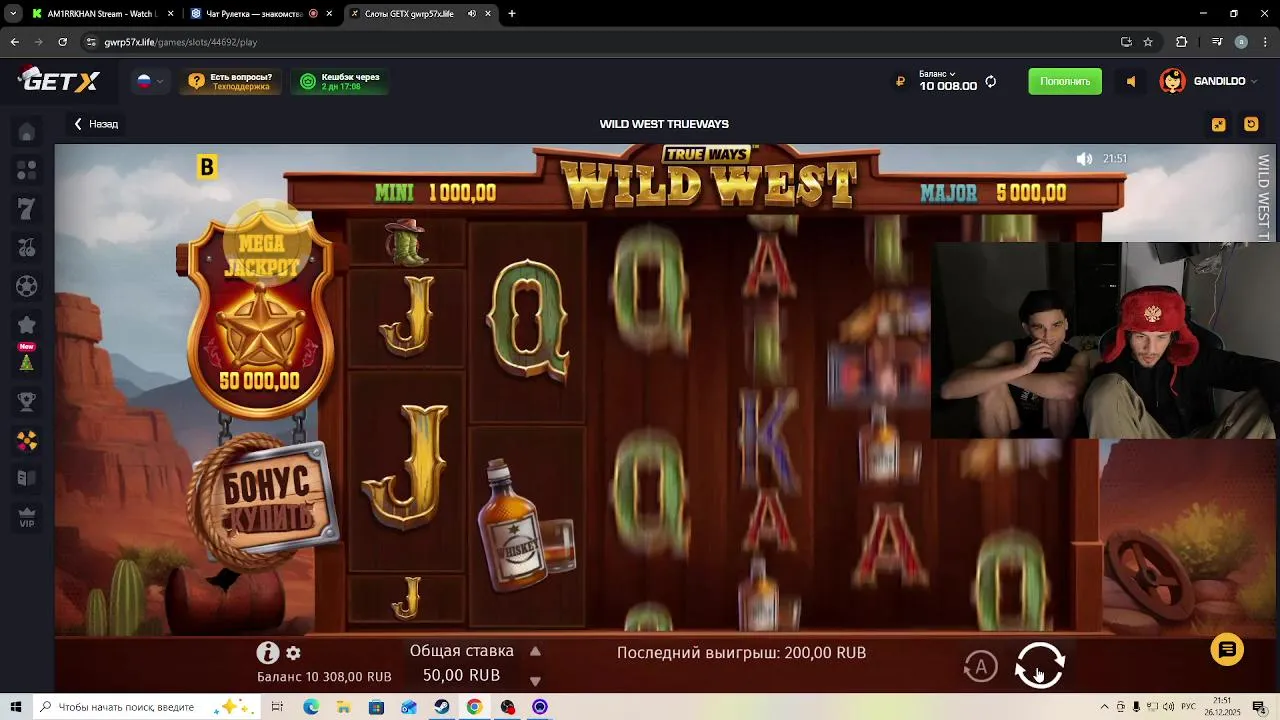
Task: Open Chrome media controls icon
Action: tap(1217, 42)
